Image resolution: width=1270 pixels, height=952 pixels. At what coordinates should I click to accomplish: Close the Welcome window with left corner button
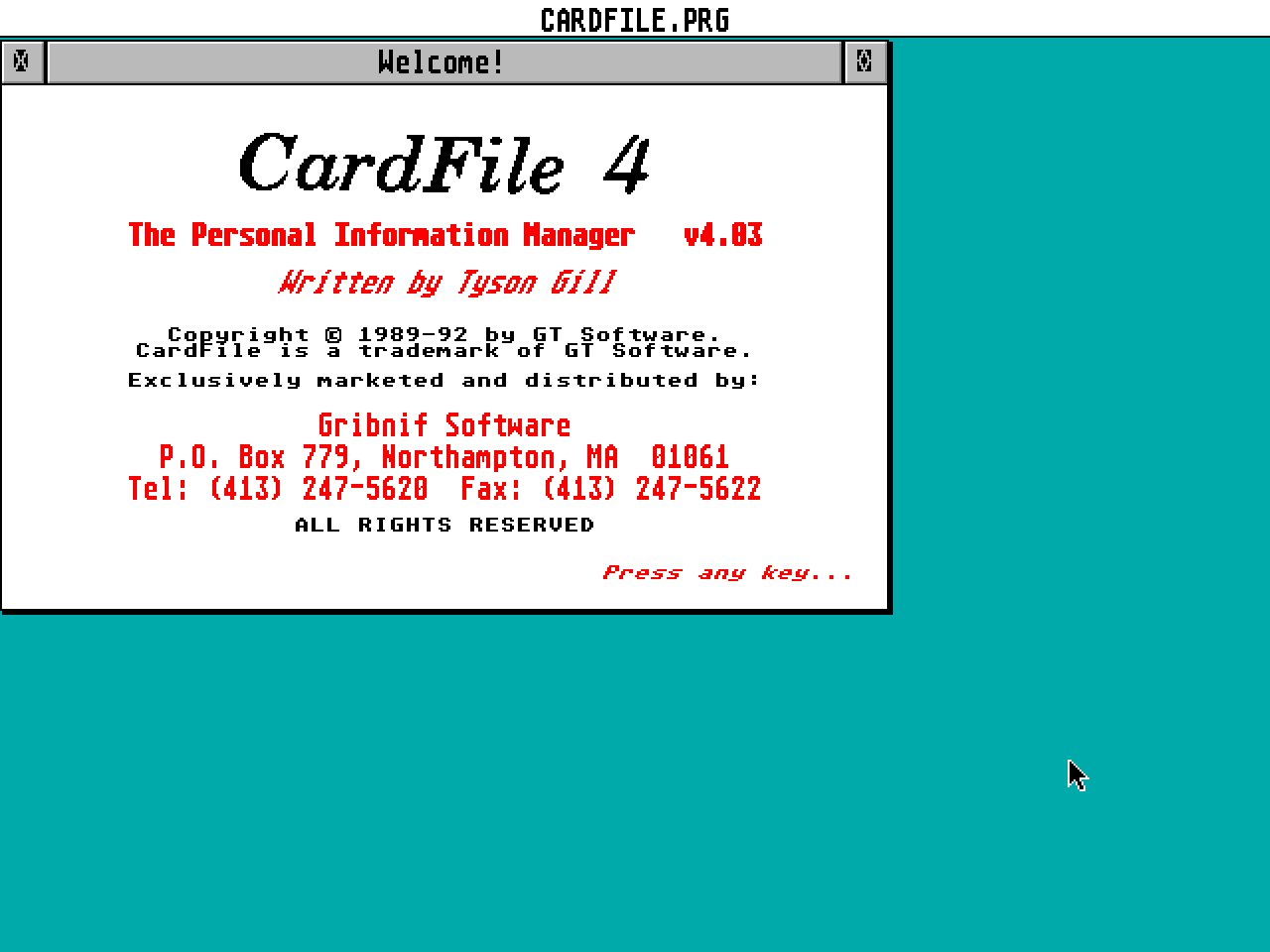[x=22, y=62]
